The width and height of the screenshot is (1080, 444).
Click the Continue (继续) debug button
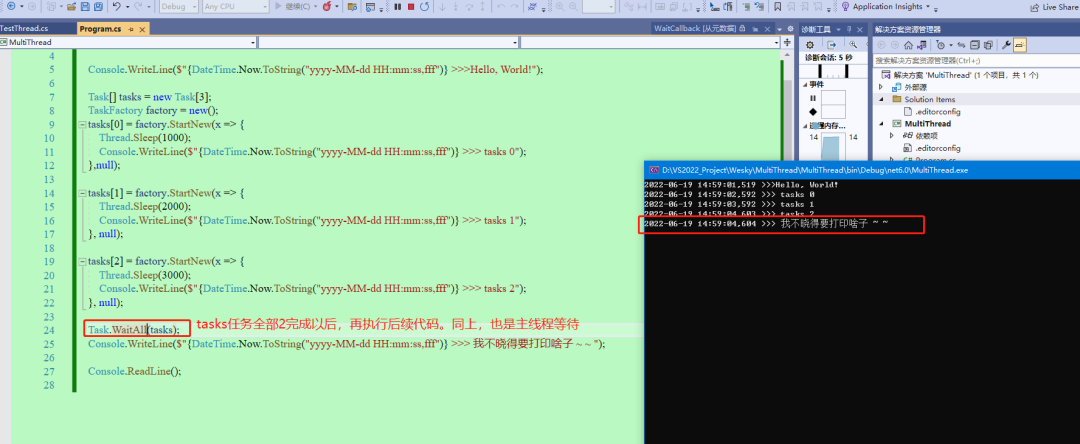[x=292, y=6]
